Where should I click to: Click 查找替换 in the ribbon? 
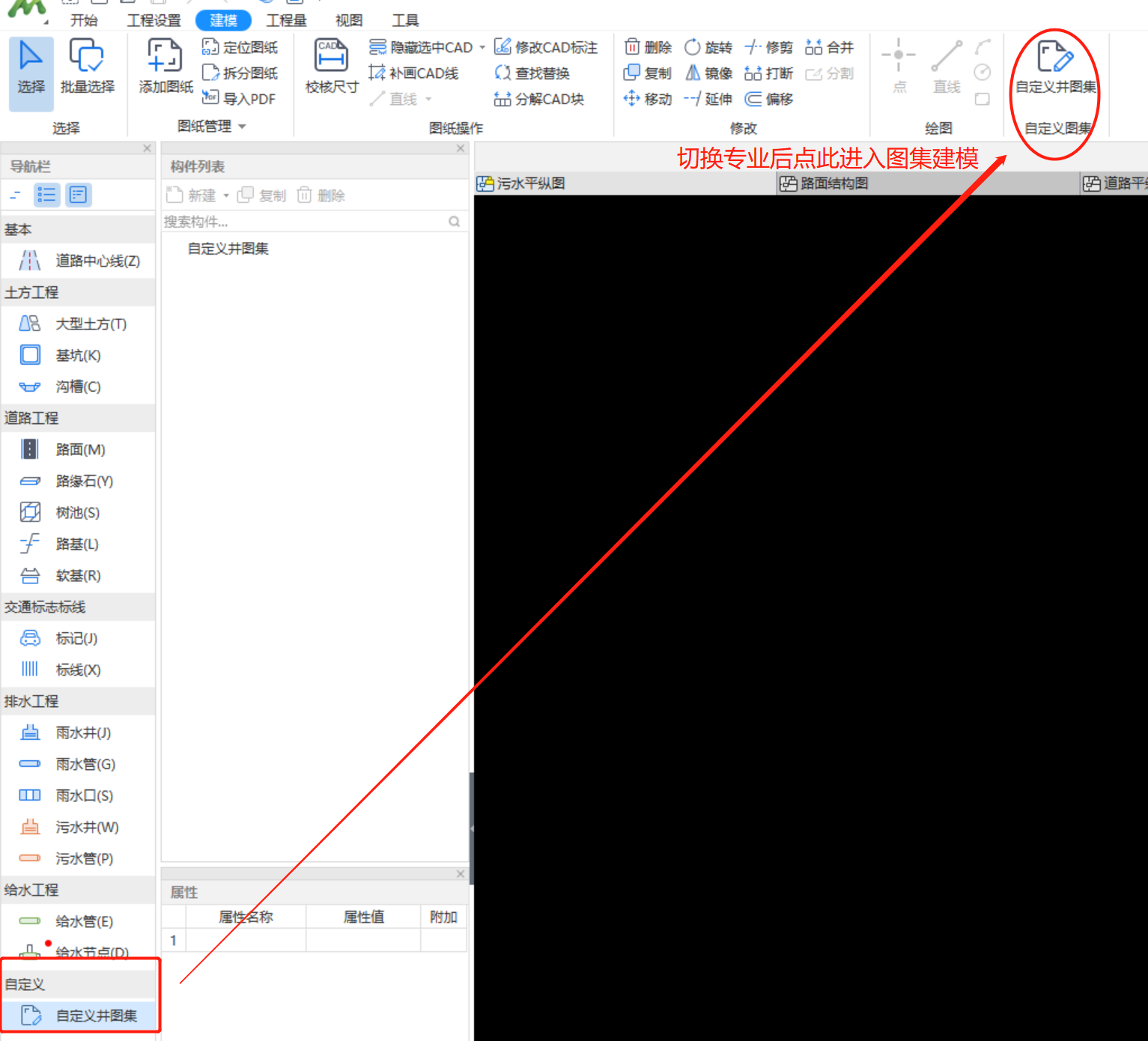coord(532,73)
